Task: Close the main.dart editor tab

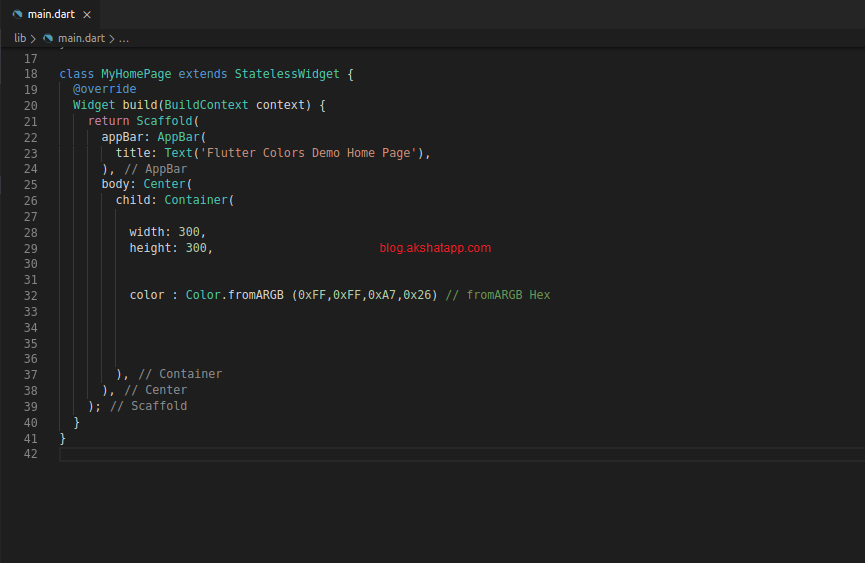Action: click(86, 14)
